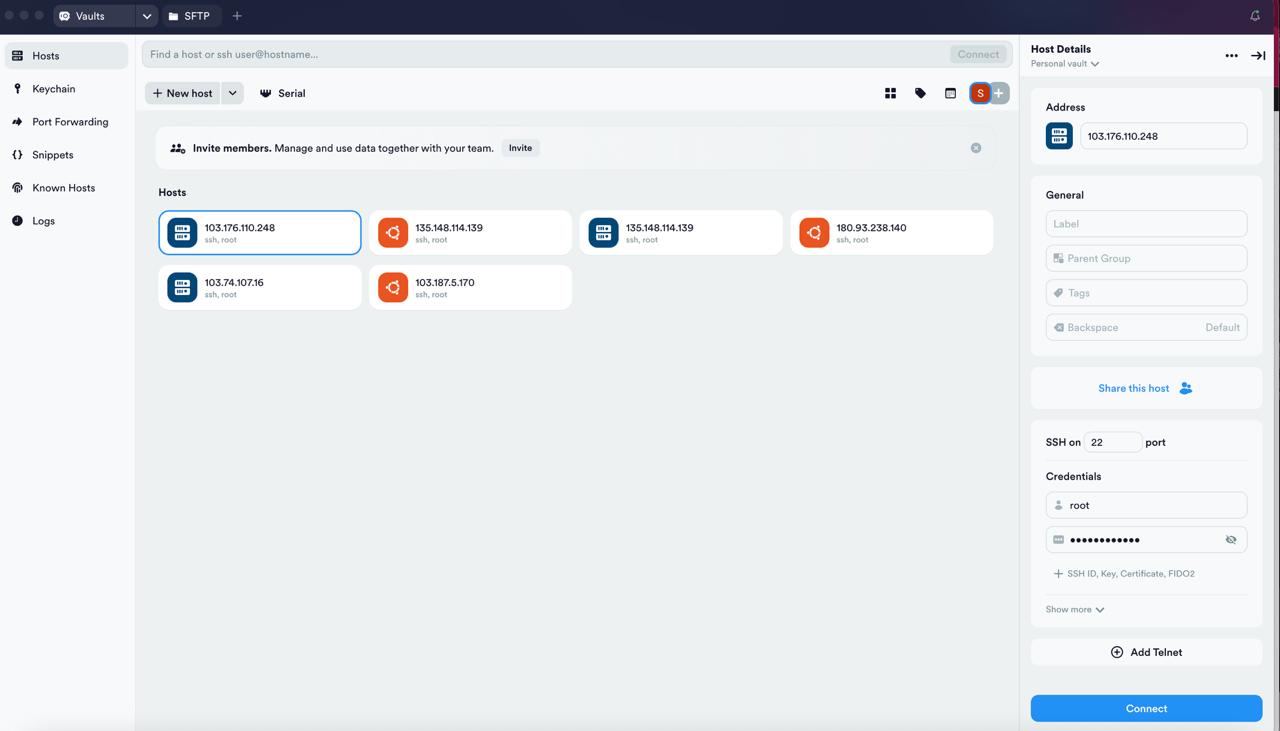Edit the Address field 103.176.110.248
This screenshot has width=1280, height=731.
[x=1163, y=136]
